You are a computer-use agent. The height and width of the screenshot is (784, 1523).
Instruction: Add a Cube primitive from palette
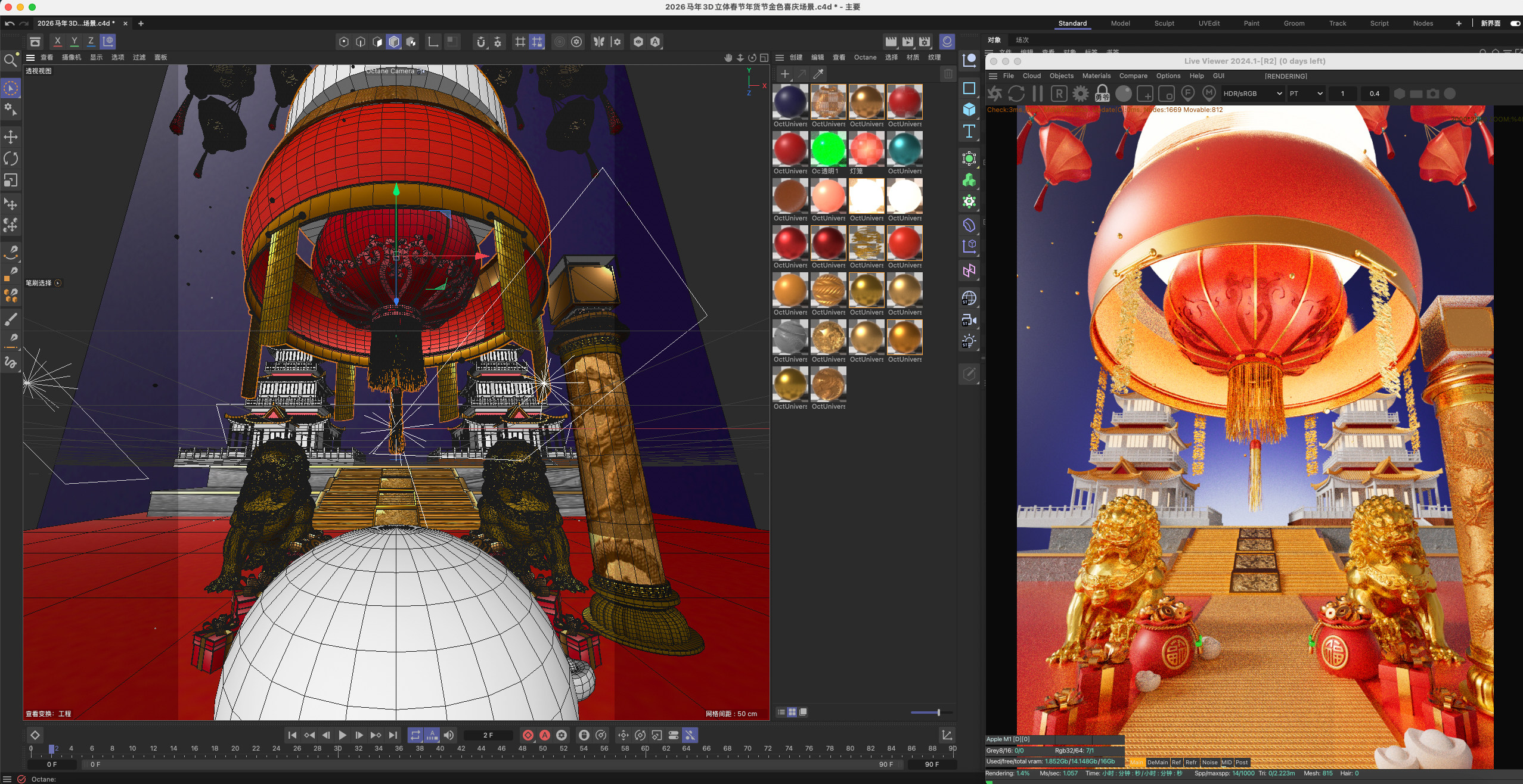(969, 110)
